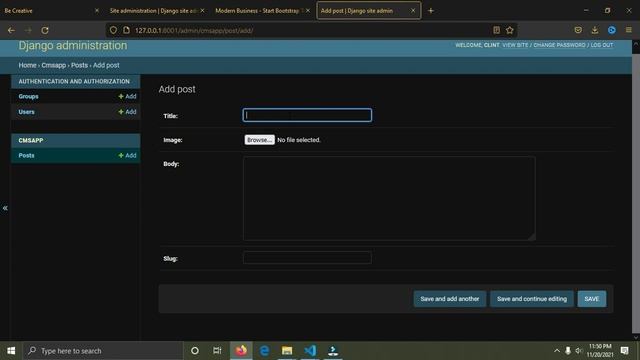
Task: Close the Add post browser tab
Action: (413, 11)
